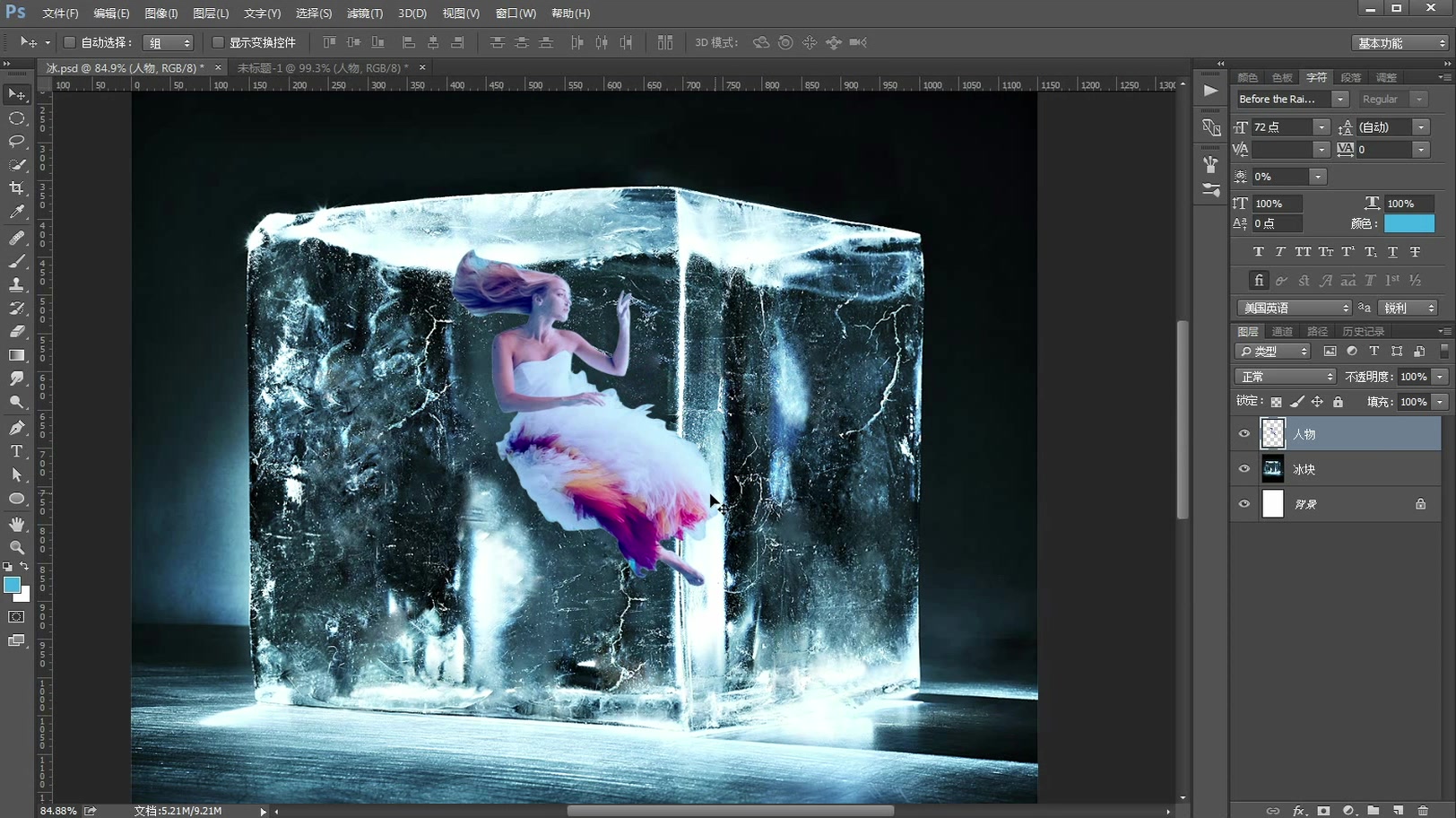Click the zoom level 84.88% field
This screenshot has width=1456, height=818.
click(58, 810)
